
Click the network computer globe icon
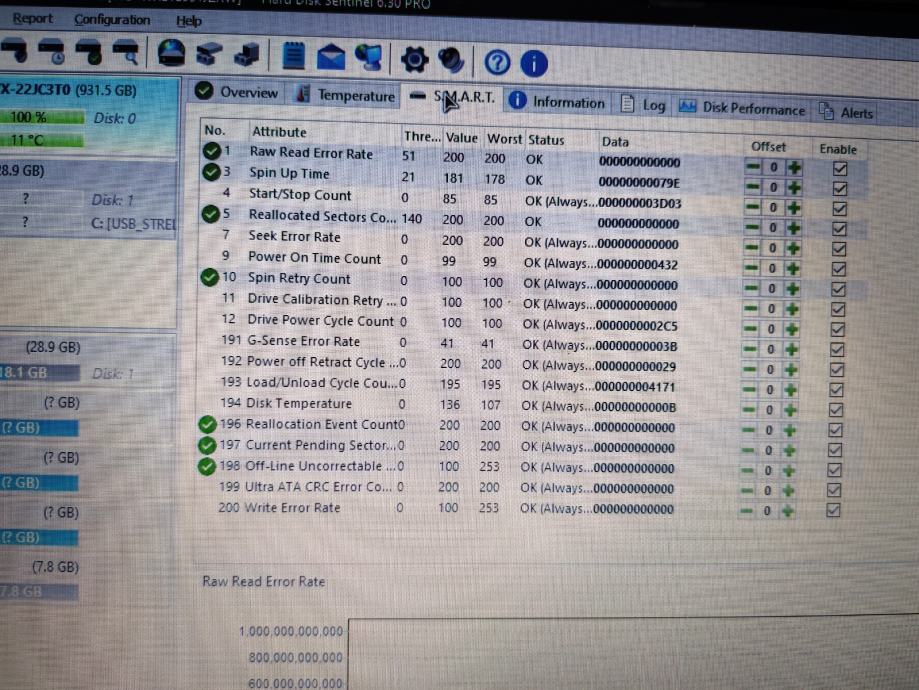(369, 58)
